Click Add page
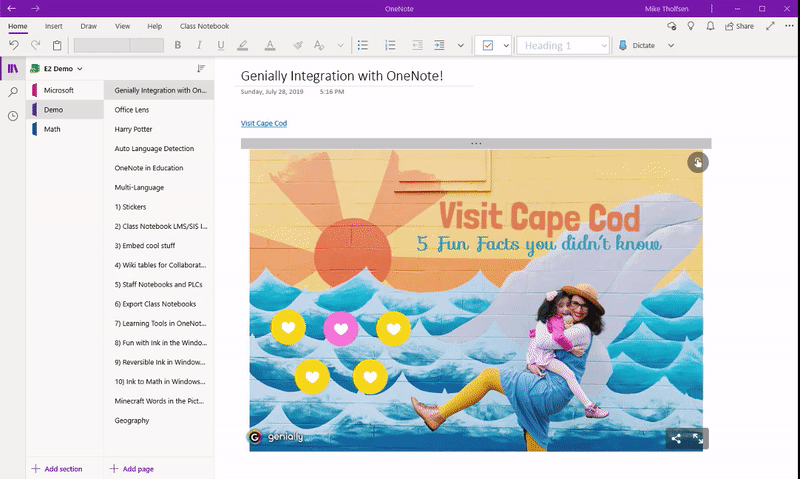This screenshot has height=479, width=800. (x=132, y=469)
